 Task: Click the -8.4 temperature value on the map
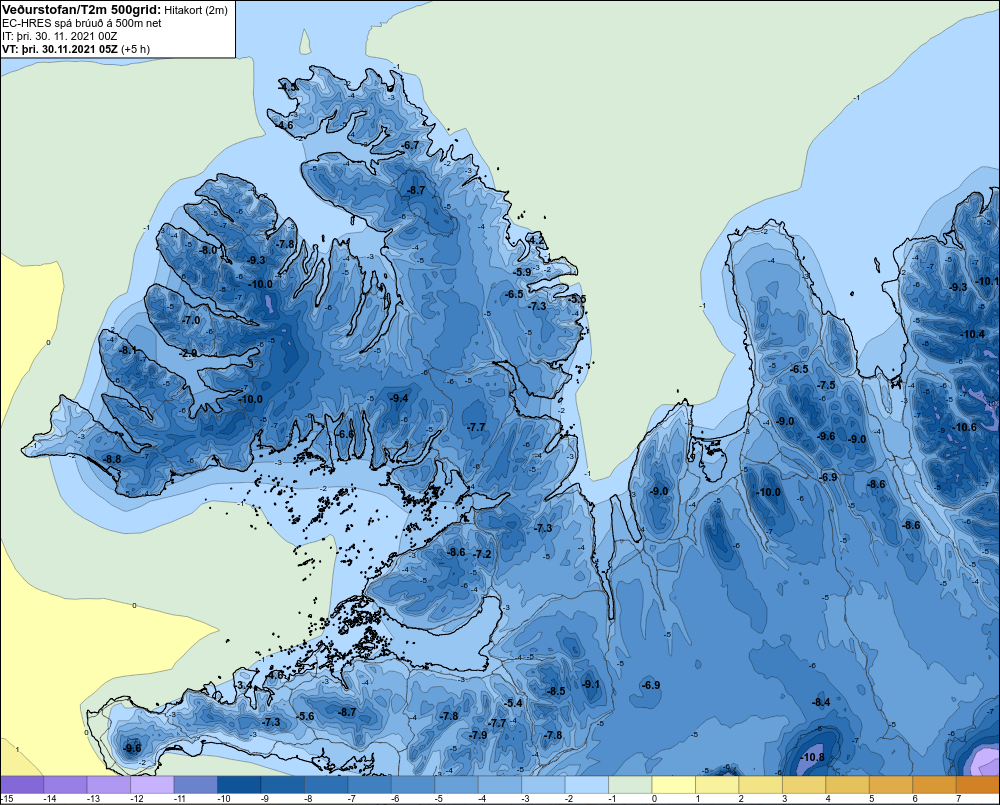[821, 703]
